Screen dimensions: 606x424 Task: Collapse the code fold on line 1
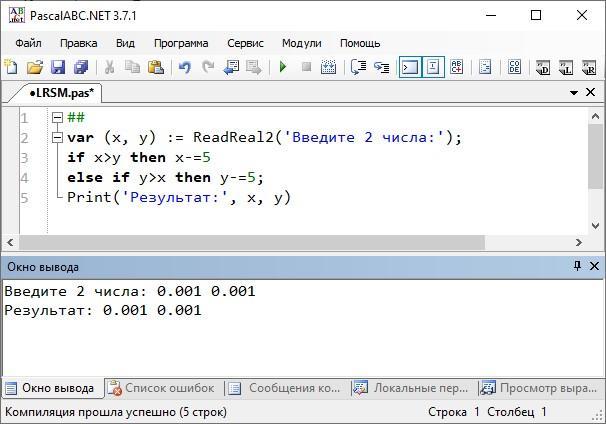(x=57, y=117)
